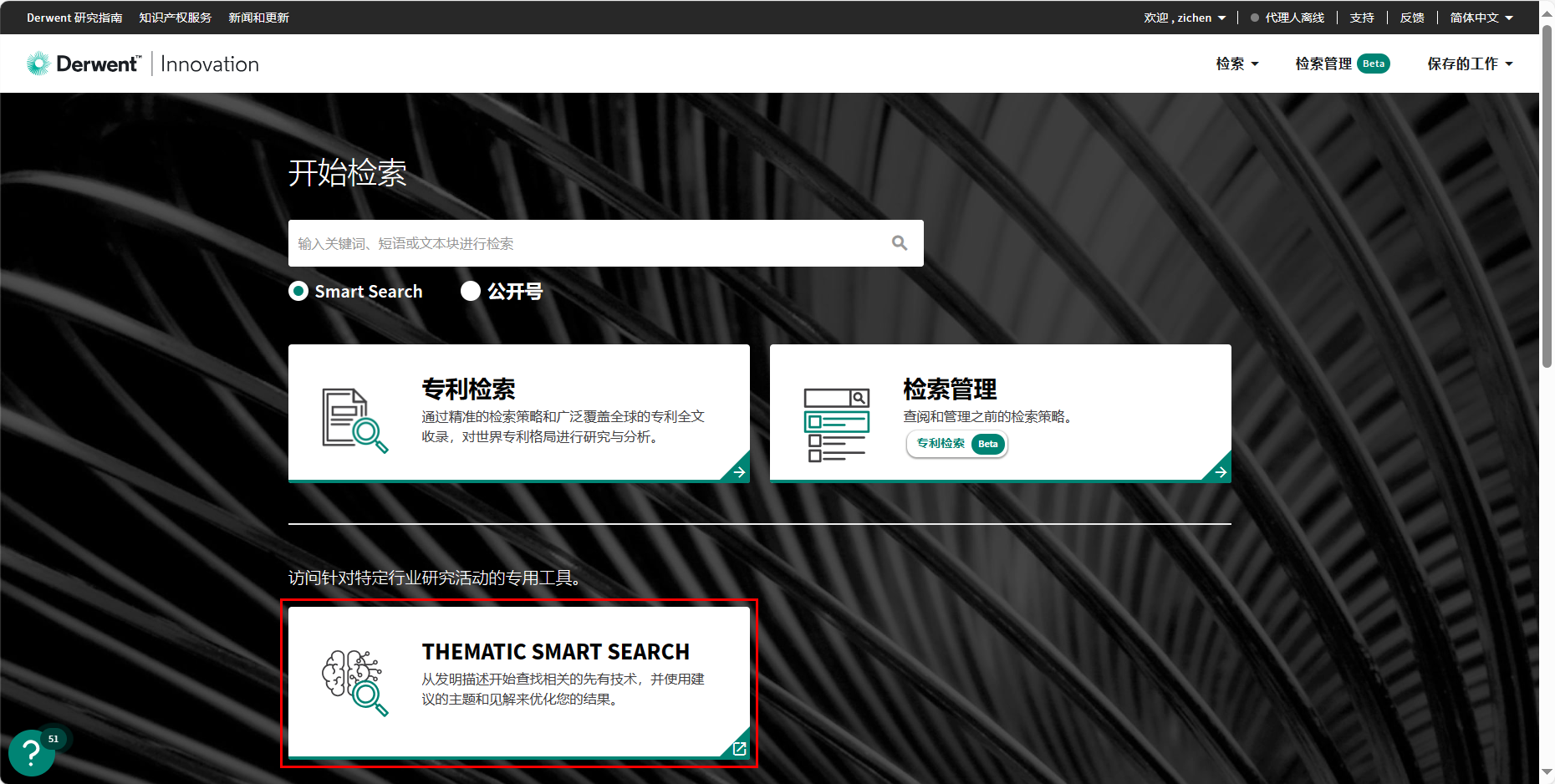This screenshot has height=784, width=1555.
Task: Click the Derwent Innovation logo
Action: click(143, 64)
